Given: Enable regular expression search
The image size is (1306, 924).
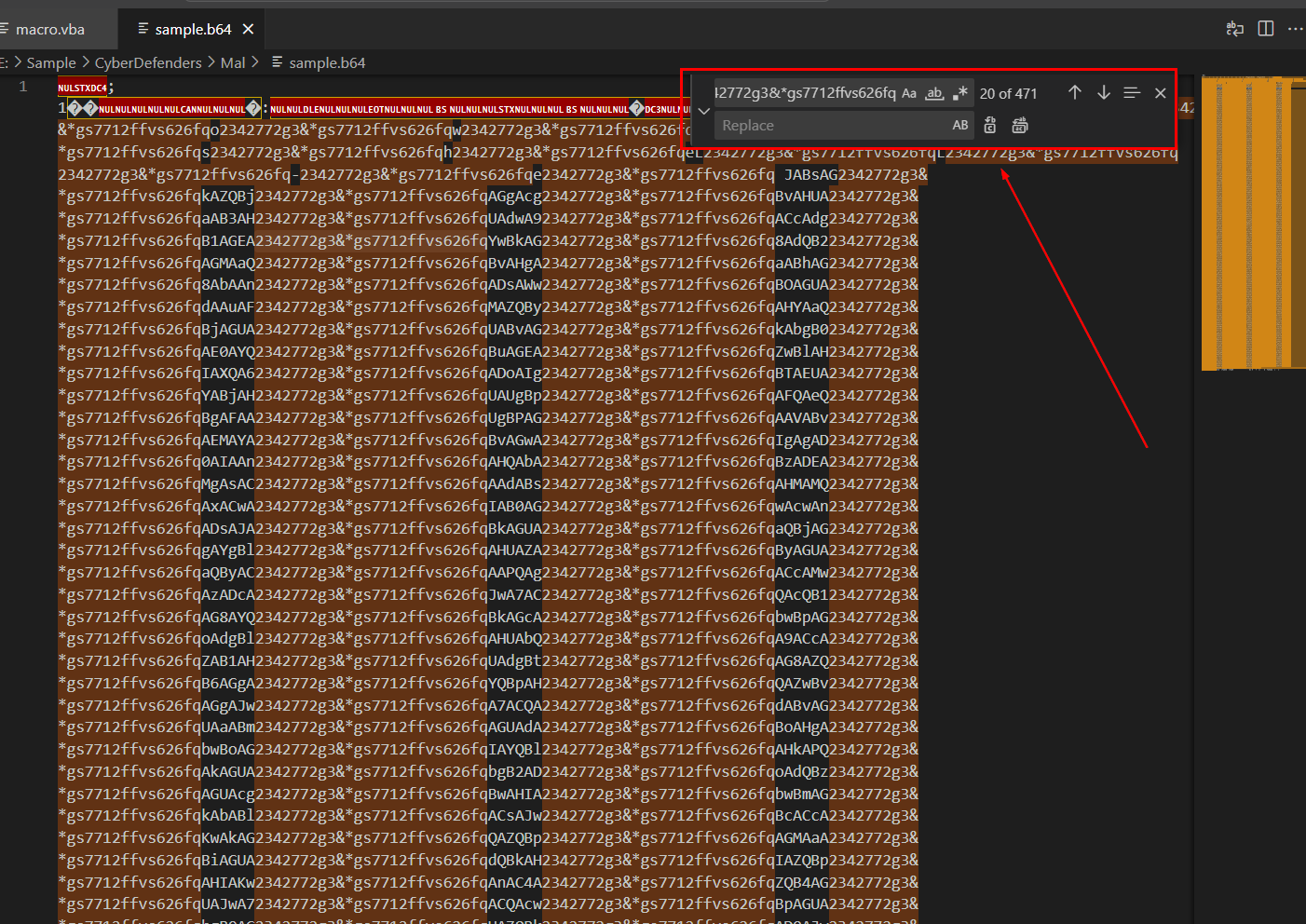Looking at the screenshot, I should point(960,93).
